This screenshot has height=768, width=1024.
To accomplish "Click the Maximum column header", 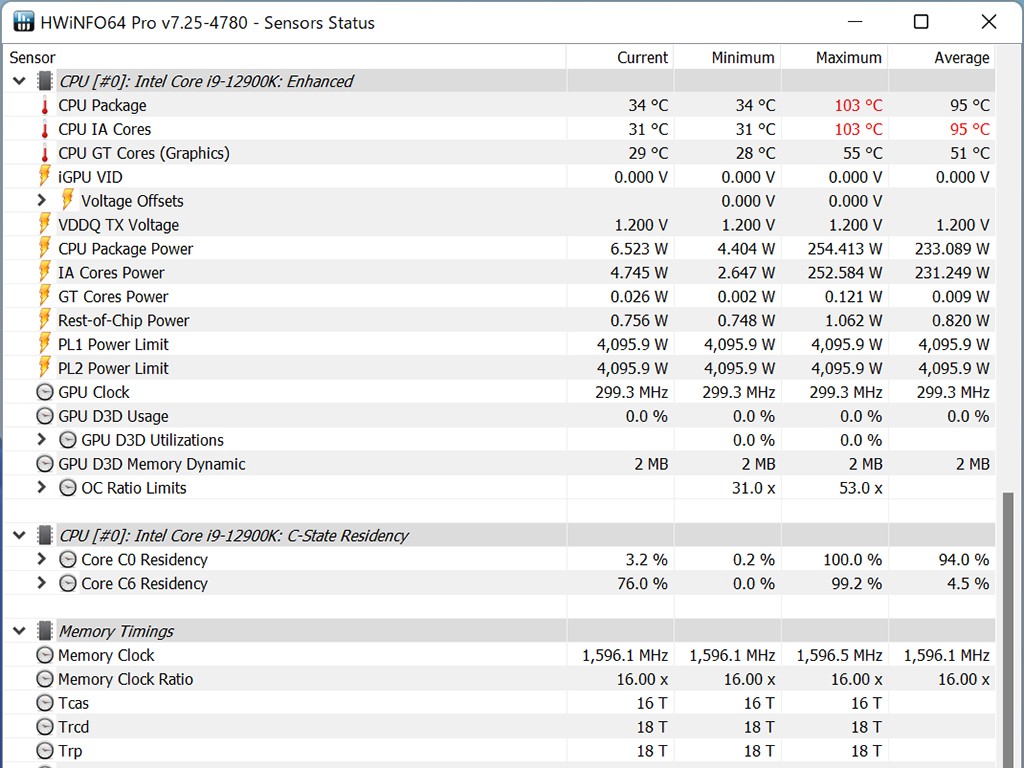I will pyautogui.click(x=848, y=58).
